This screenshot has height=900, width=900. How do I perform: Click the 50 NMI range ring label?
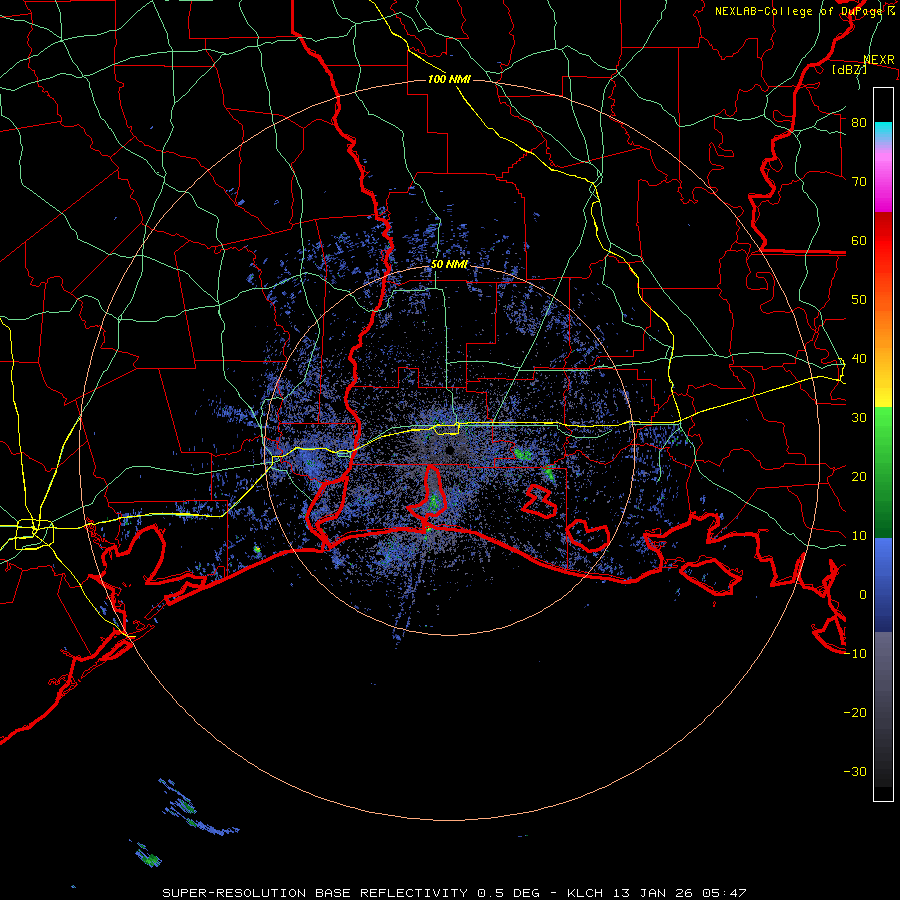tap(449, 265)
